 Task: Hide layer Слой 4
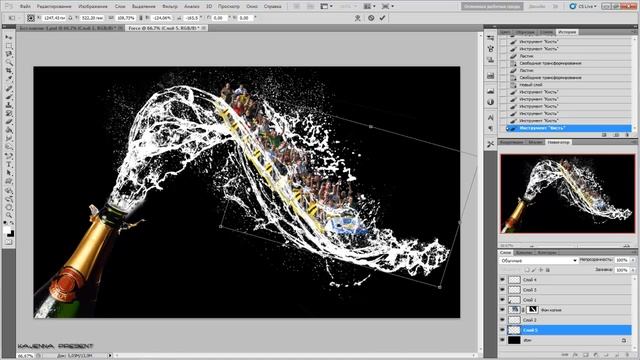click(x=502, y=280)
